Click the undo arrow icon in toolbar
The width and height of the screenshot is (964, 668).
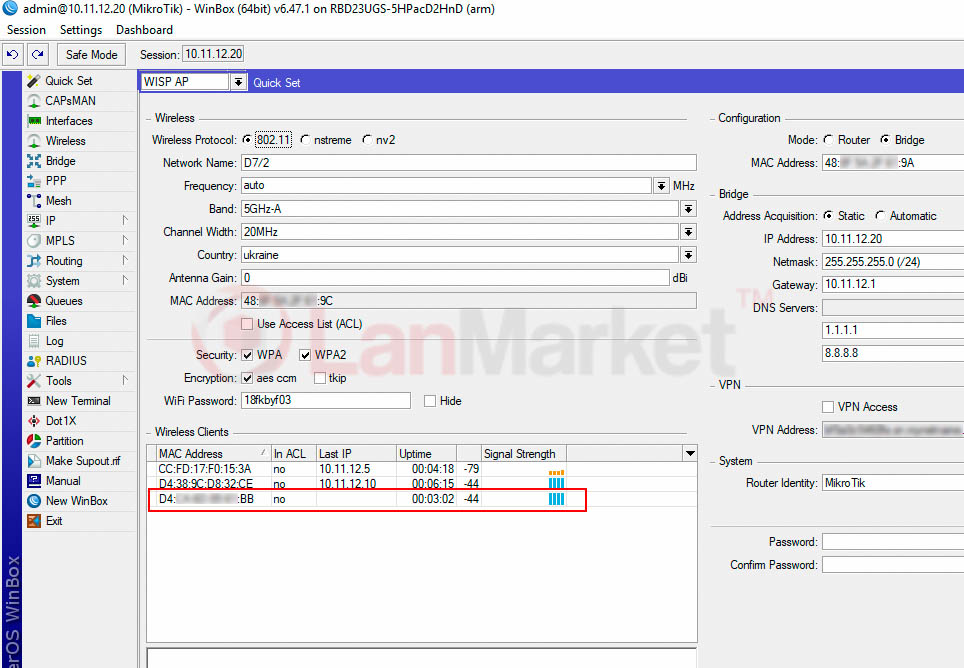[14, 55]
